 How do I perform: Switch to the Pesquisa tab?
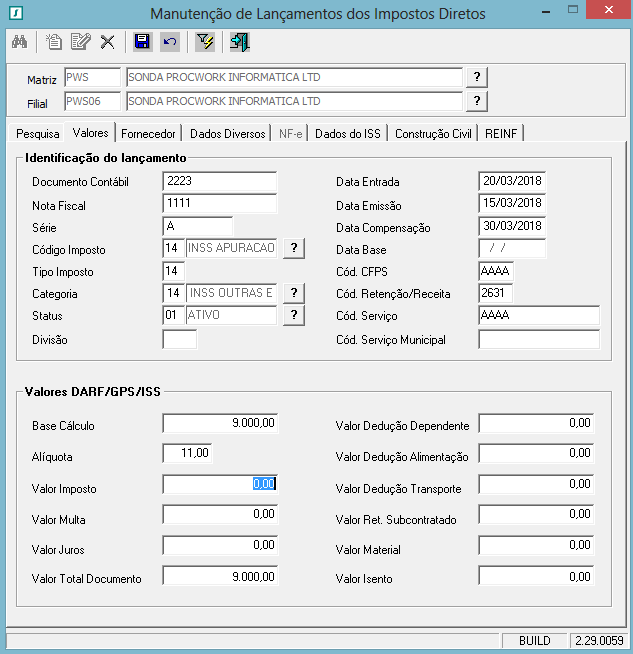click(38, 133)
